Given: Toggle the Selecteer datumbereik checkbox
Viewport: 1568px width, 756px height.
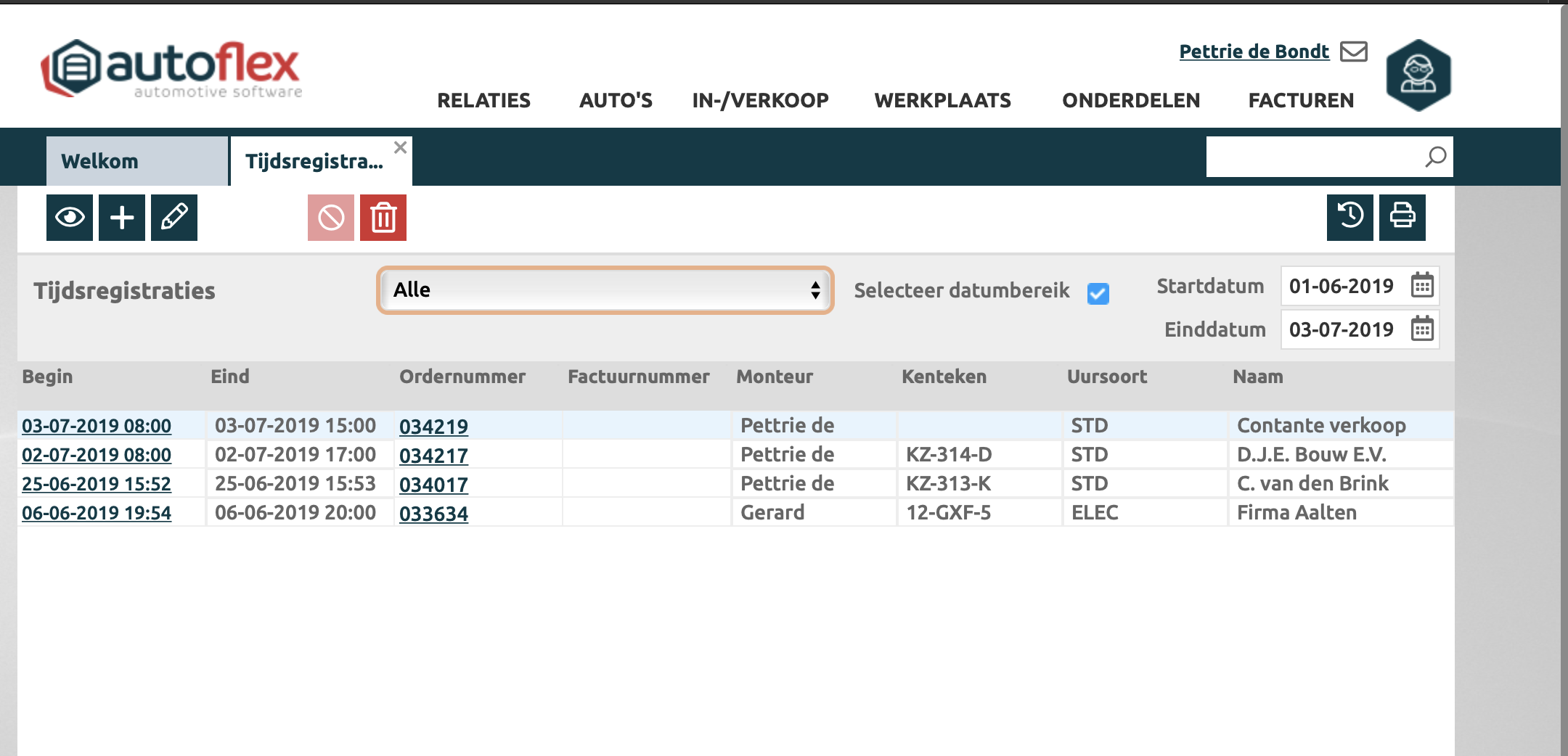Looking at the screenshot, I should (1098, 293).
